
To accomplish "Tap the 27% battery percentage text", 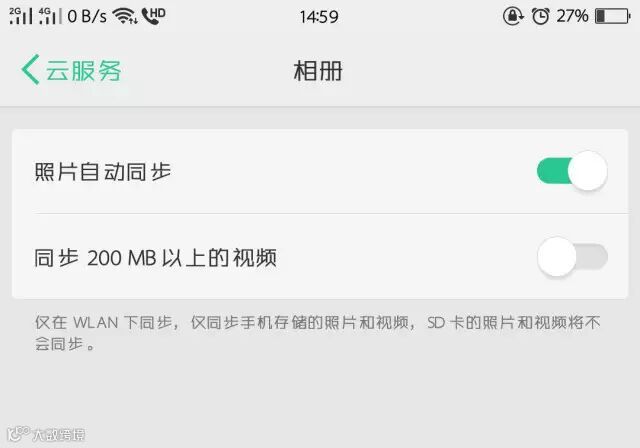I will pyautogui.click(x=572, y=16).
